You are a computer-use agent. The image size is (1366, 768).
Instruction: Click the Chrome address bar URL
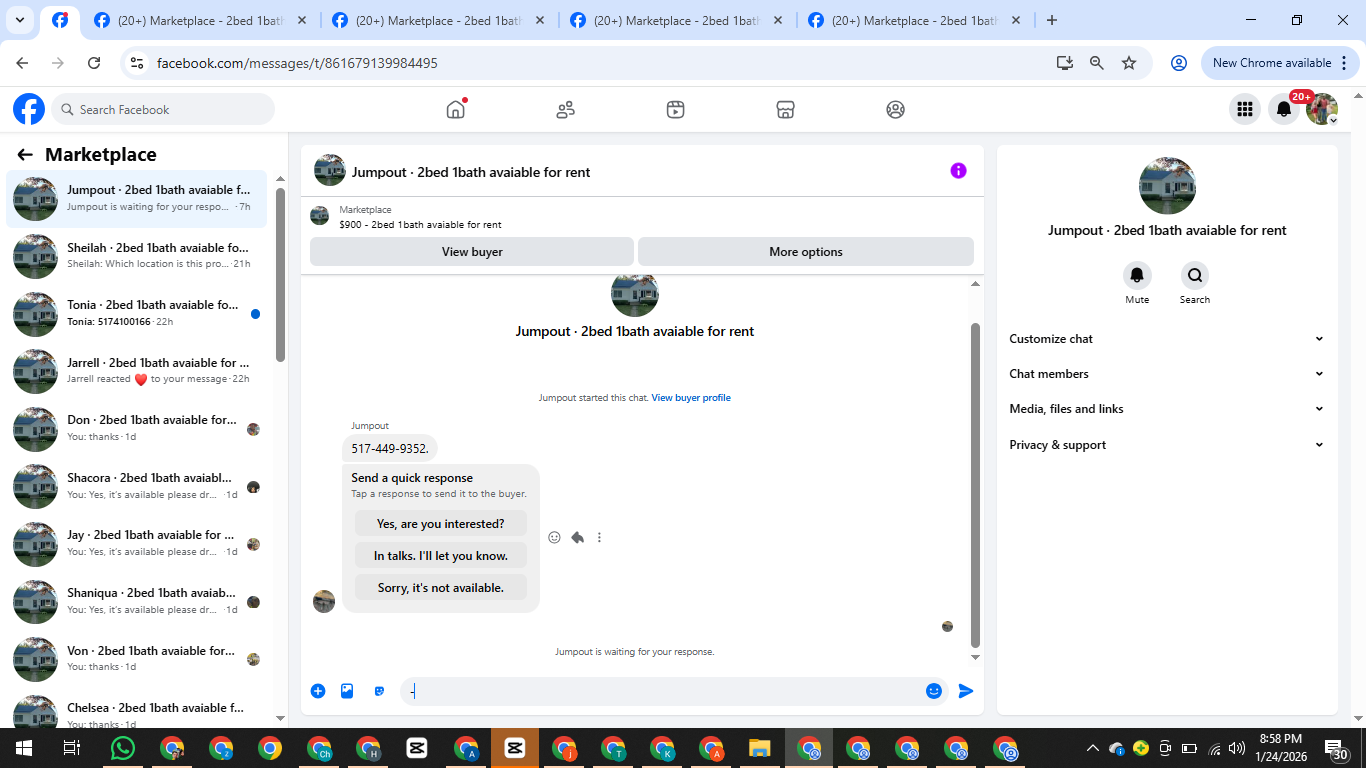[297, 63]
